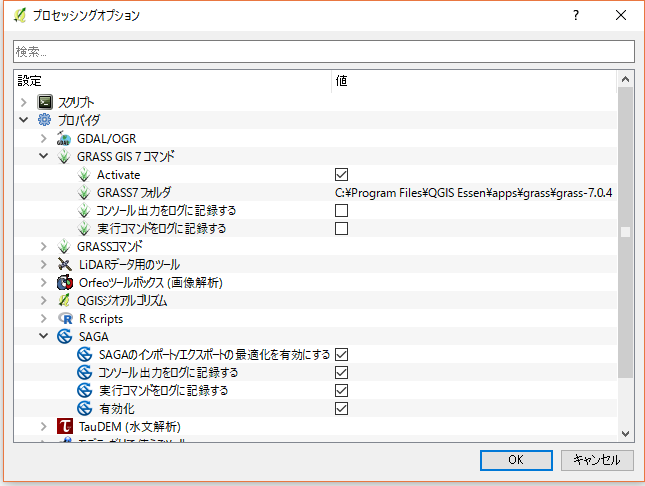This screenshot has width=645, height=486.
Task: Click the ? help button
Action: [x=575, y=16]
